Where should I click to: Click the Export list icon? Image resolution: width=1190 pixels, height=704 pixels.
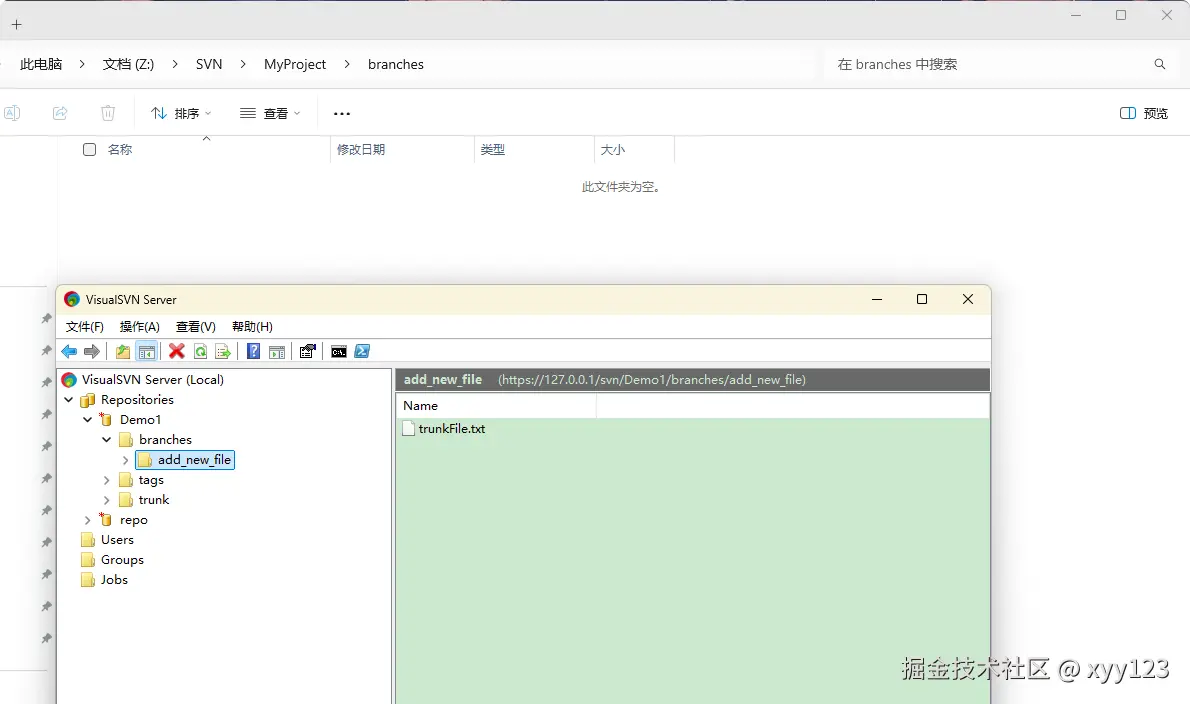[223, 351]
